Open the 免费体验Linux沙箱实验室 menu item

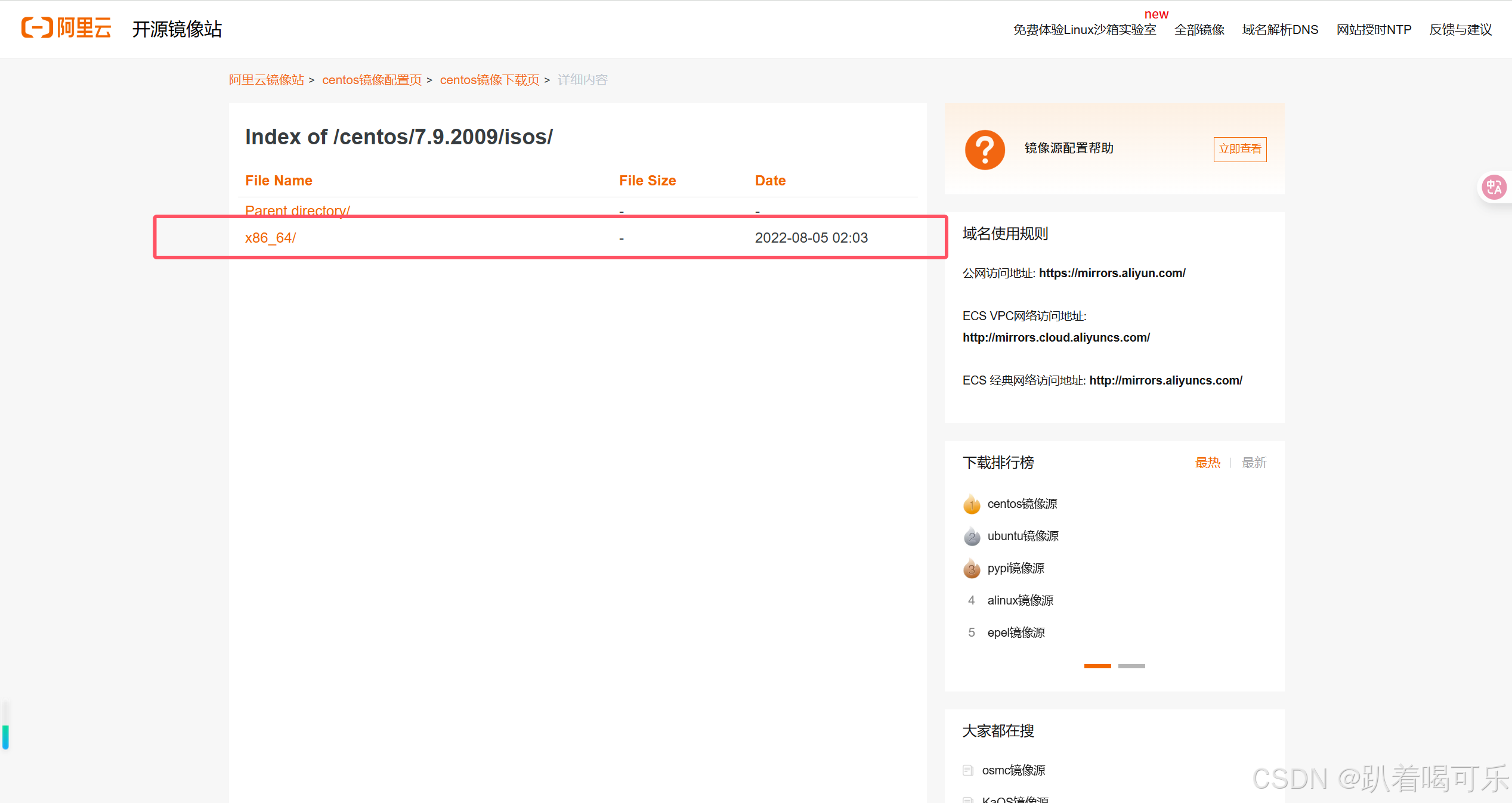tap(1084, 30)
